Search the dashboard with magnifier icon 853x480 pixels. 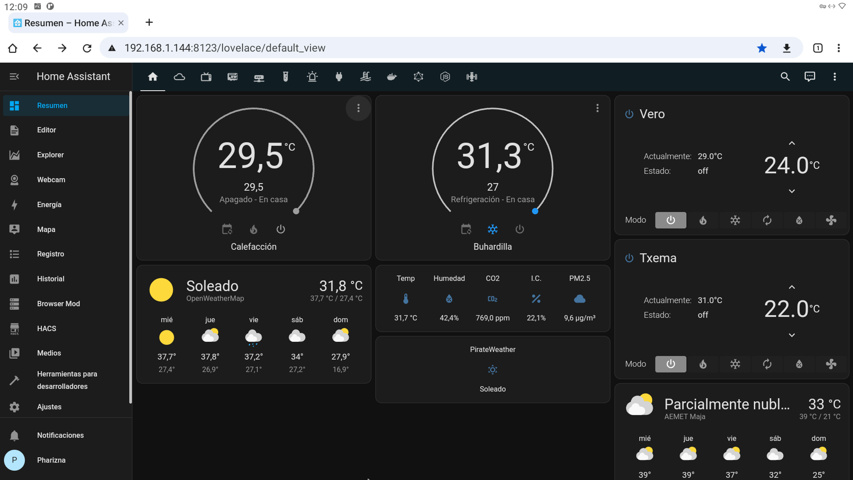click(784, 77)
